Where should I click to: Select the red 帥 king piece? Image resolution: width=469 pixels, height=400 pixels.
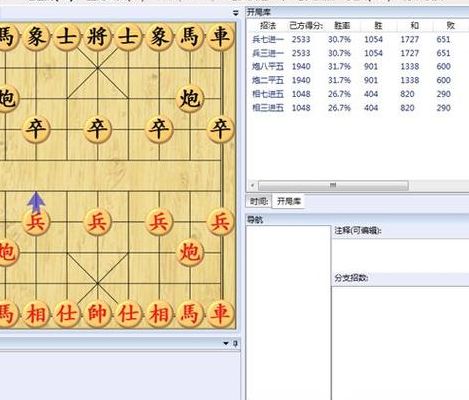(97, 314)
